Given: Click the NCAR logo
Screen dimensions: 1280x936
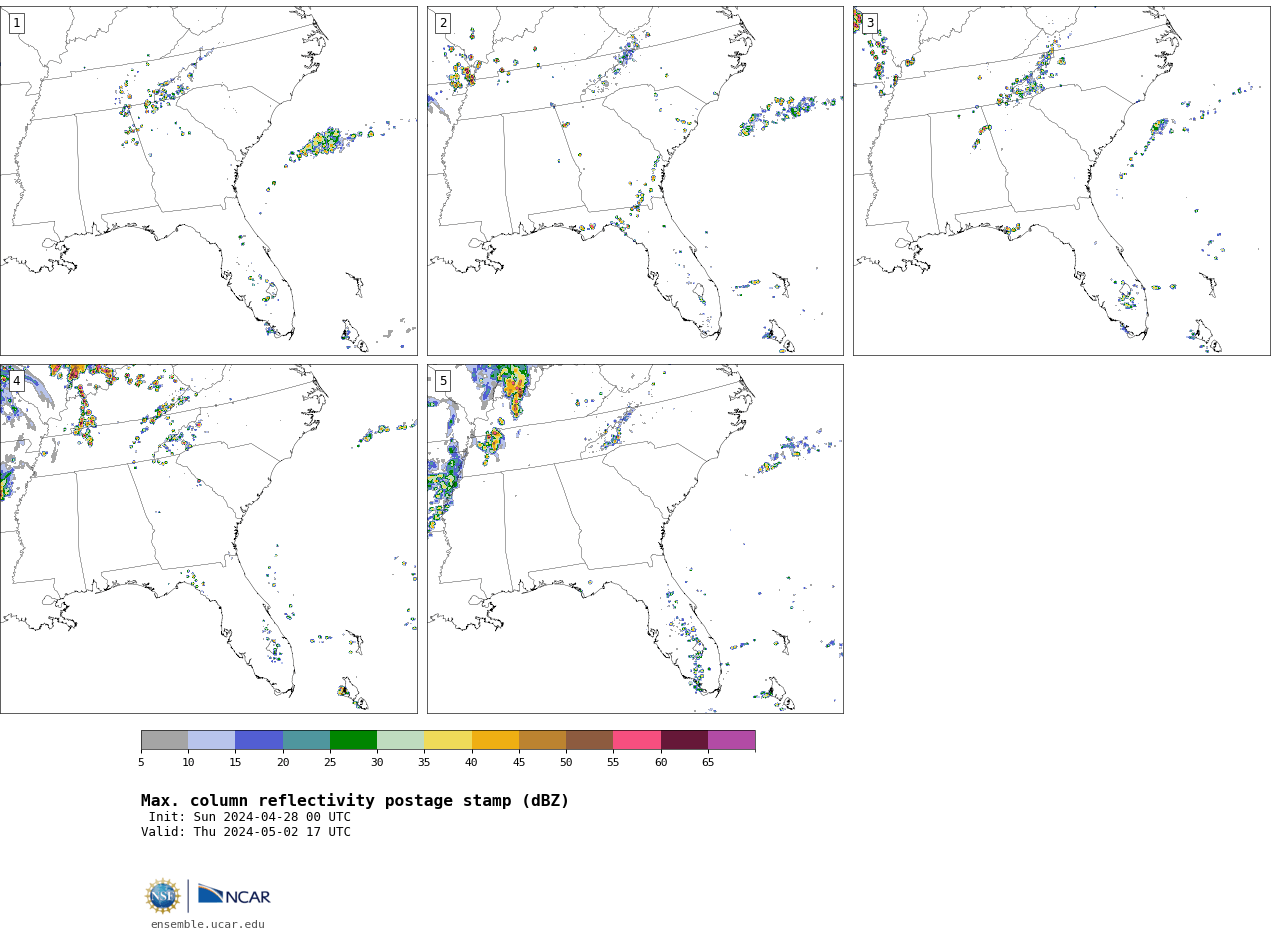Looking at the screenshot, I should (x=234, y=895).
